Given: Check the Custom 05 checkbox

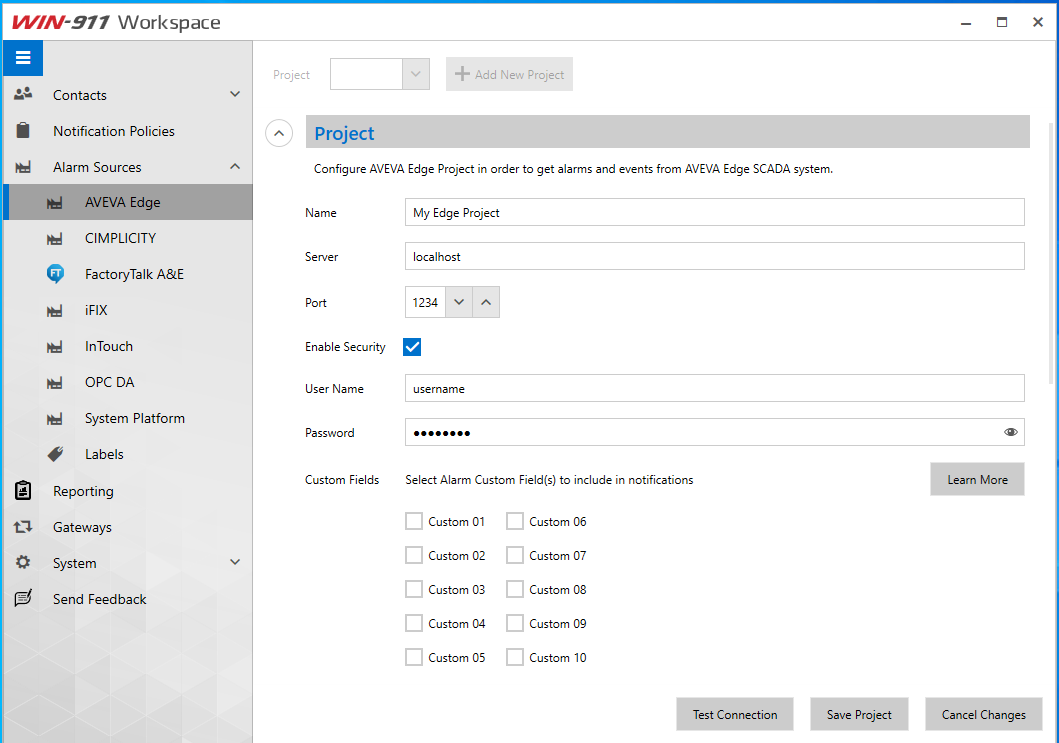Looking at the screenshot, I should [x=414, y=657].
